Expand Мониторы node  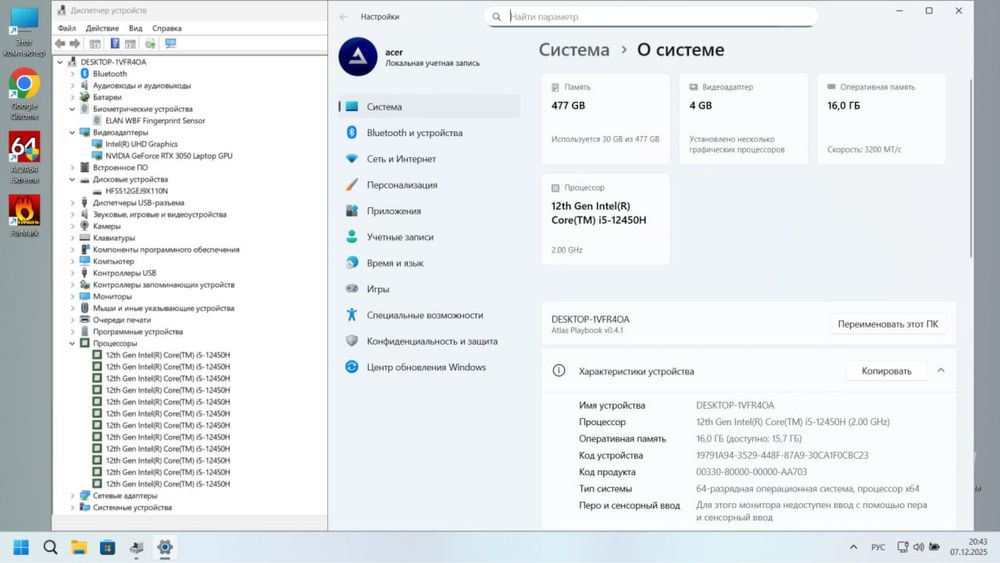pyautogui.click(x=72, y=296)
